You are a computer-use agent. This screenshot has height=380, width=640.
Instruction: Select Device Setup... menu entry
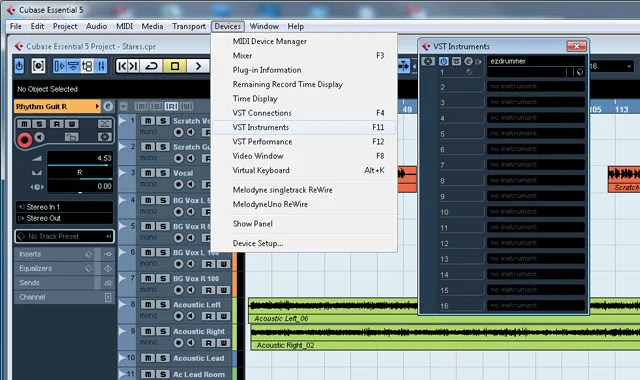pos(304,243)
